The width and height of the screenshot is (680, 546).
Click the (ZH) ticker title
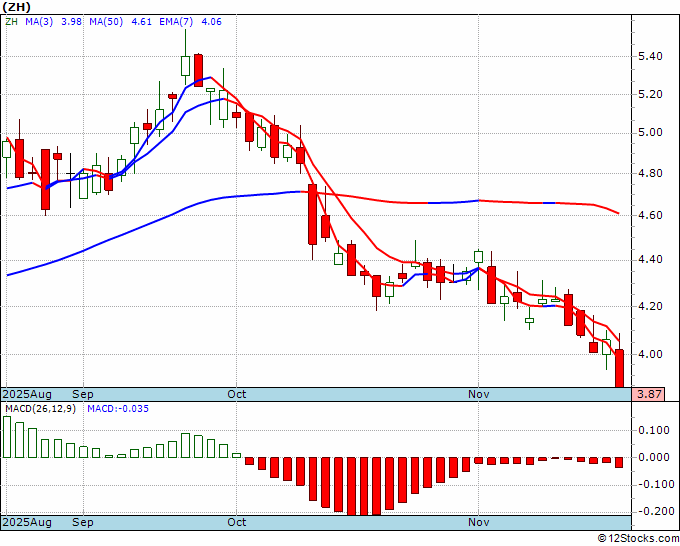point(16,7)
